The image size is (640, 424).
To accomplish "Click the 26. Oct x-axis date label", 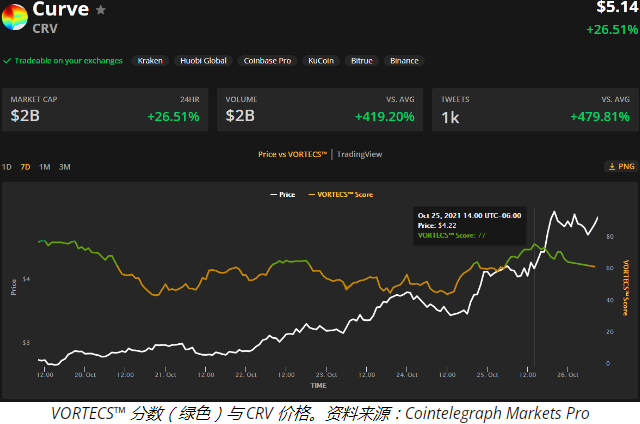I will coord(568,375).
